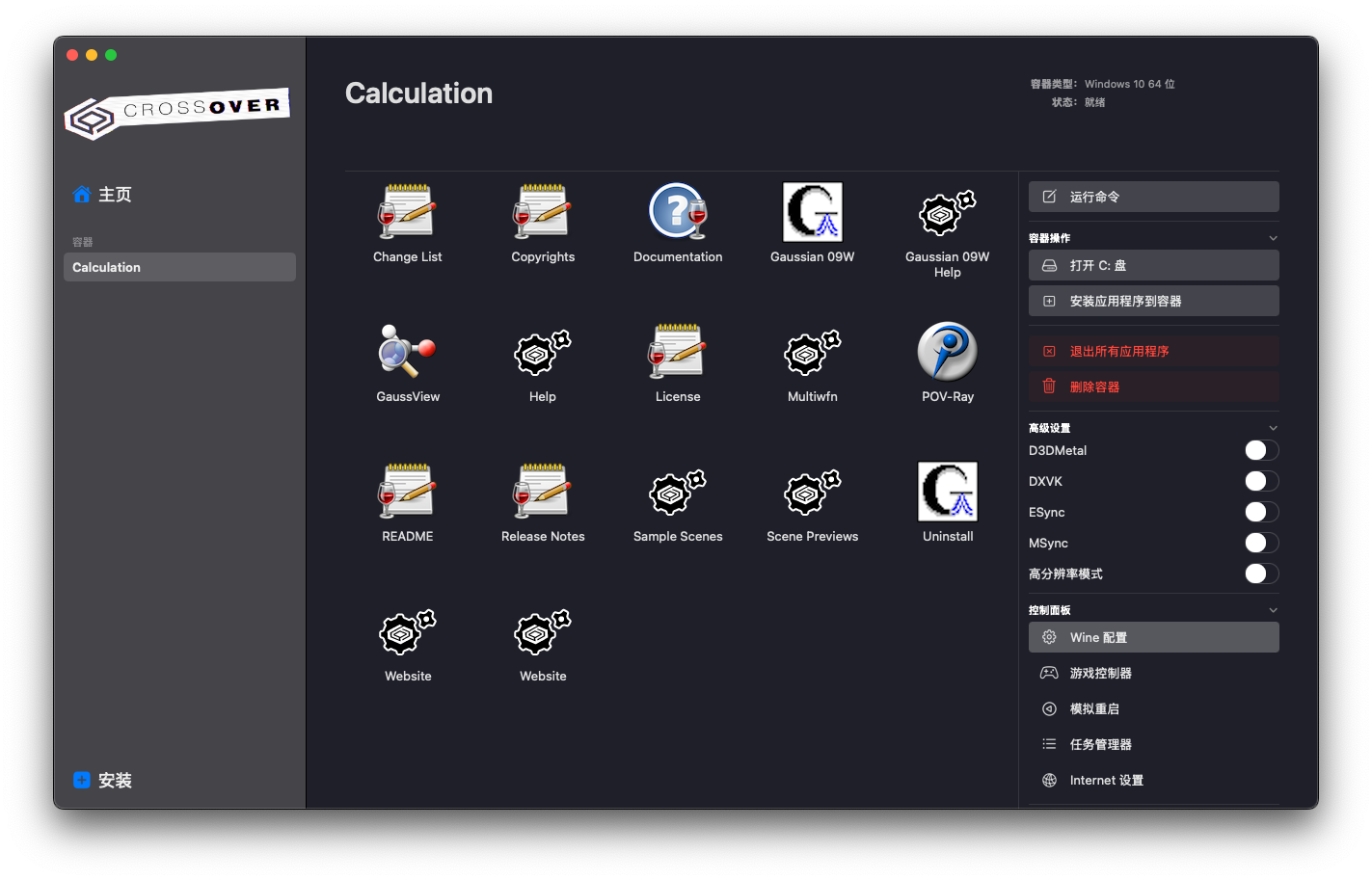The width and height of the screenshot is (1372, 880).
Task: Open the POV-Ray application icon
Action: pyautogui.click(x=947, y=352)
